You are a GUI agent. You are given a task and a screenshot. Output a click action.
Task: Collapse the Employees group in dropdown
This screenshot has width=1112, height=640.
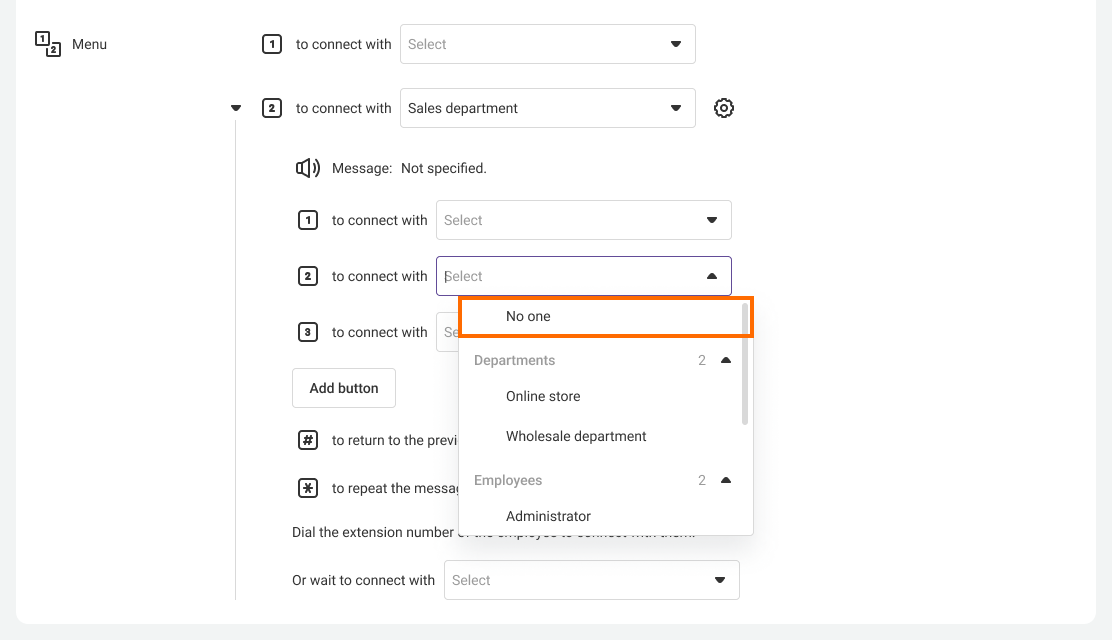point(726,480)
